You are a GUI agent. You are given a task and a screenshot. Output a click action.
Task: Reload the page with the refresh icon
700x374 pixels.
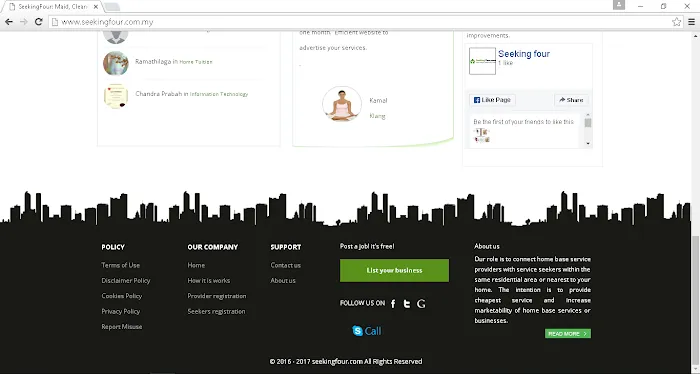point(38,22)
